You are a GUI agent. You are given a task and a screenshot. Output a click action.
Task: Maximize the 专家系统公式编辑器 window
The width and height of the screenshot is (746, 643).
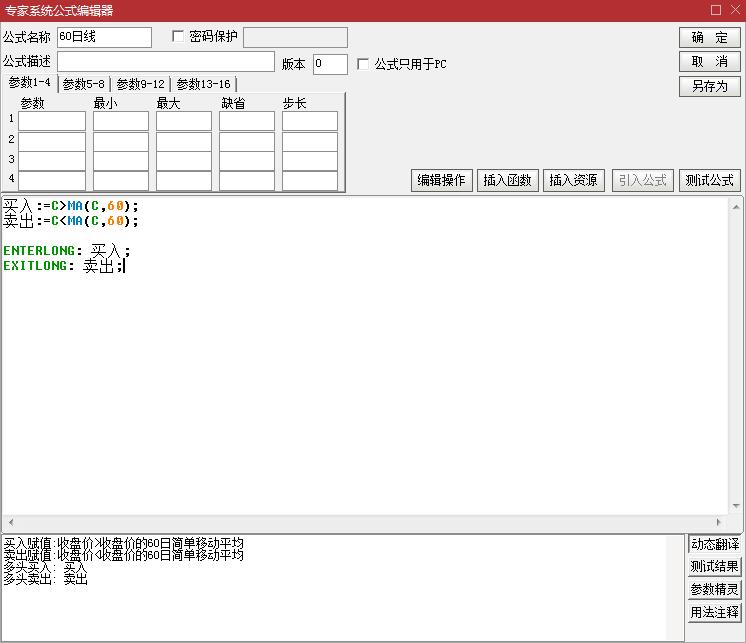(x=716, y=10)
